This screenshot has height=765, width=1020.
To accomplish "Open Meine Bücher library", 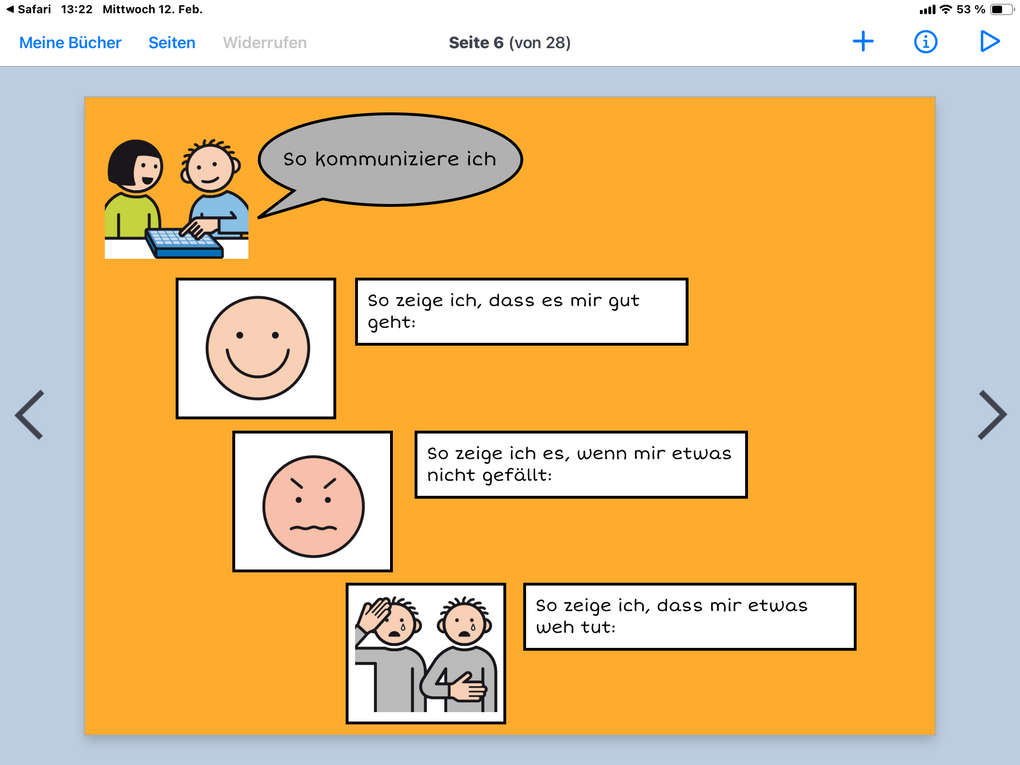I will tap(70, 43).
